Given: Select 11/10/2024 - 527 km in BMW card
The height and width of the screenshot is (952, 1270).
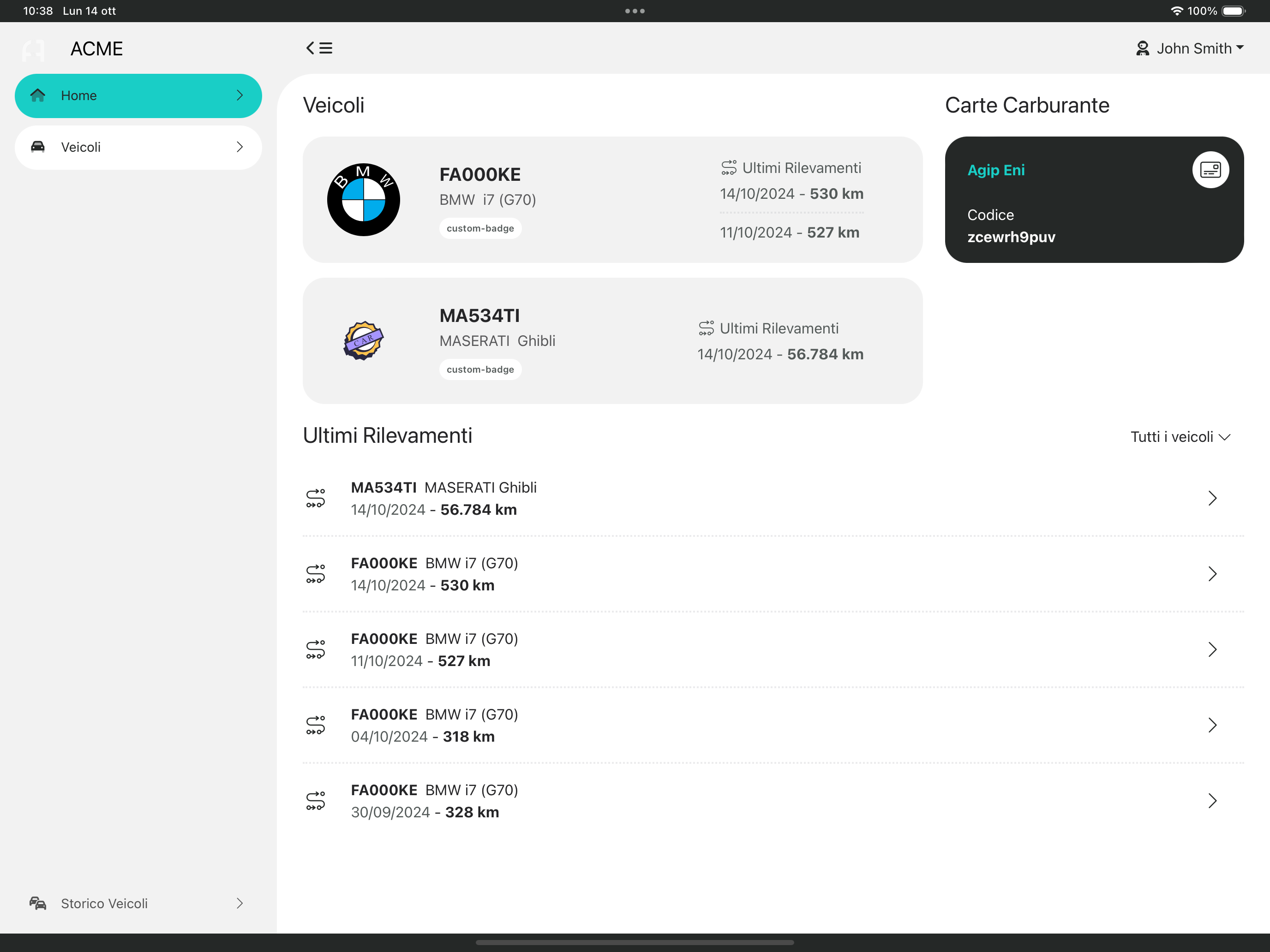Looking at the screenshot, I should 790,232.
